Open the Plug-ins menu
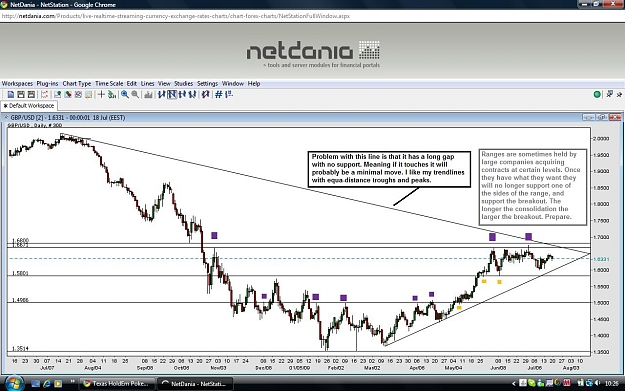This screenshot has height=391, width=625. pyautogui.click(x=47, y=84)
